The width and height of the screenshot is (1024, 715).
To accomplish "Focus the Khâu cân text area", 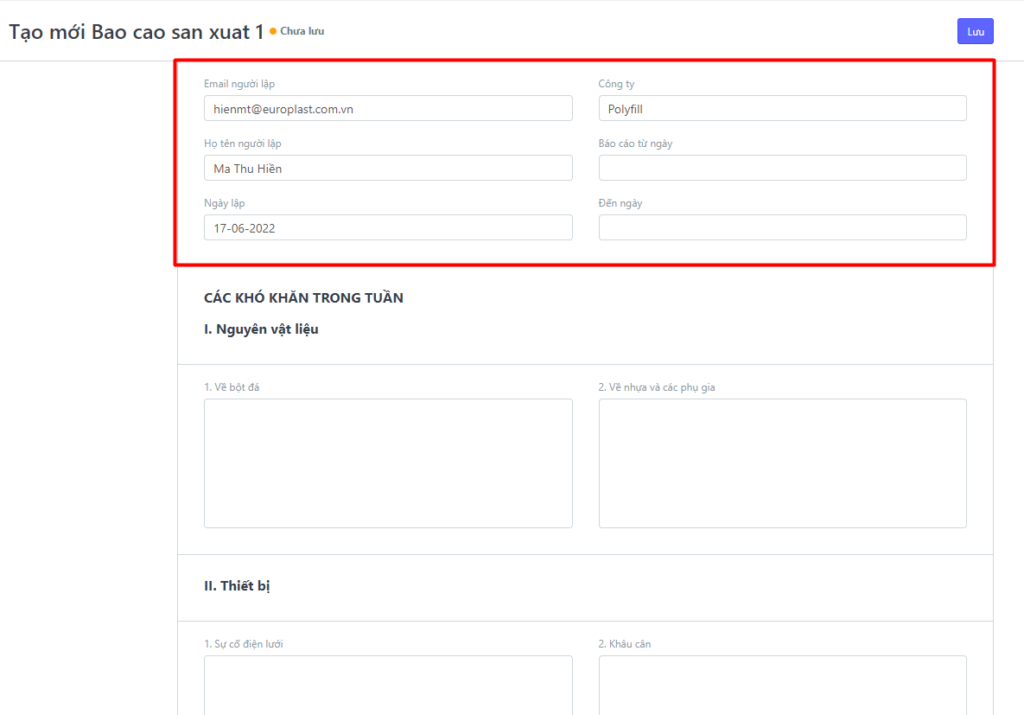I will coord(782,685).
